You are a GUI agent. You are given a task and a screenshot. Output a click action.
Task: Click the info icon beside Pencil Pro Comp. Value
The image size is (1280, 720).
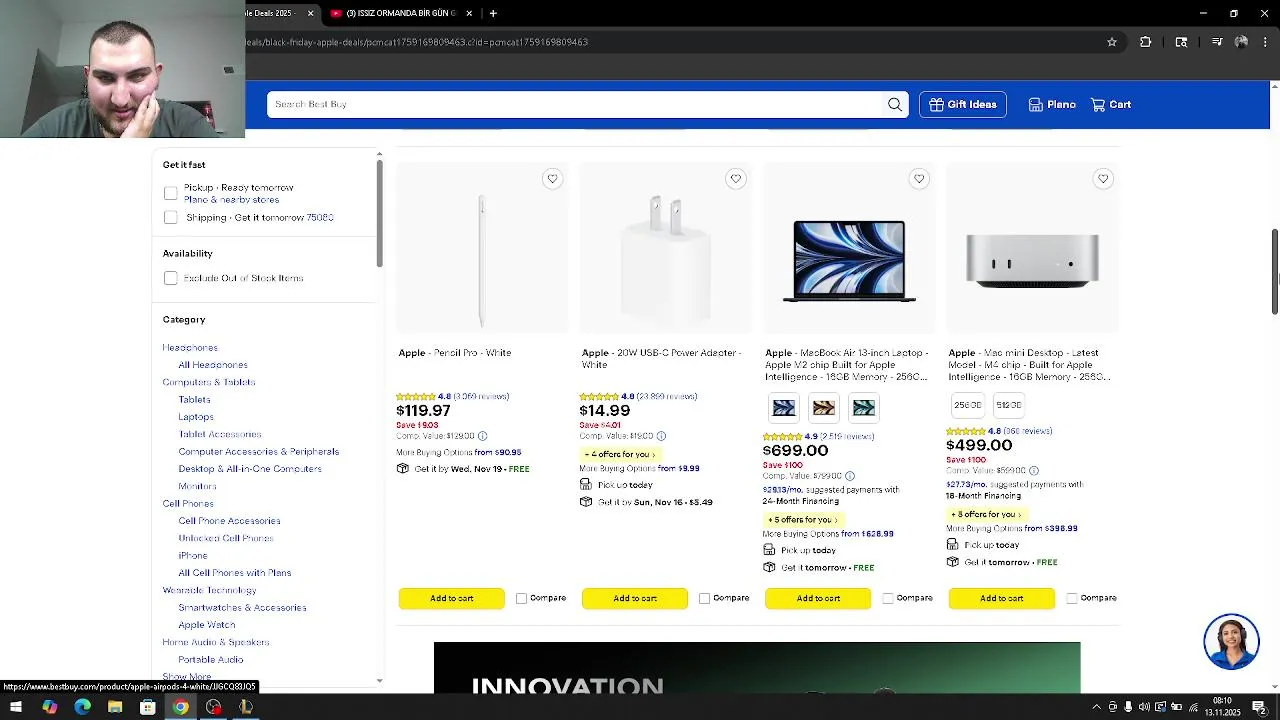pos(483,436)
